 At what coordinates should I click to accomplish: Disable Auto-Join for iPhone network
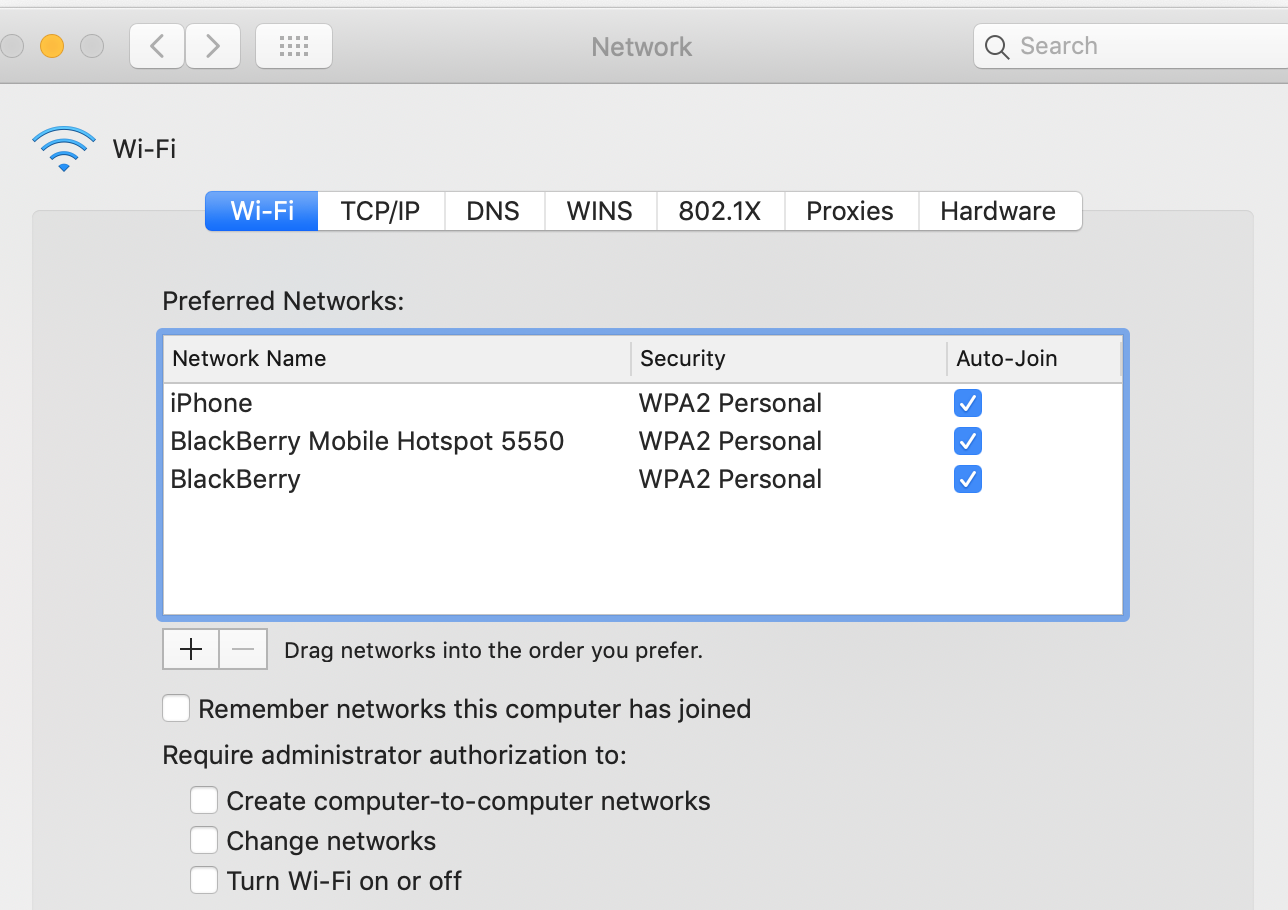coord(967,403)
